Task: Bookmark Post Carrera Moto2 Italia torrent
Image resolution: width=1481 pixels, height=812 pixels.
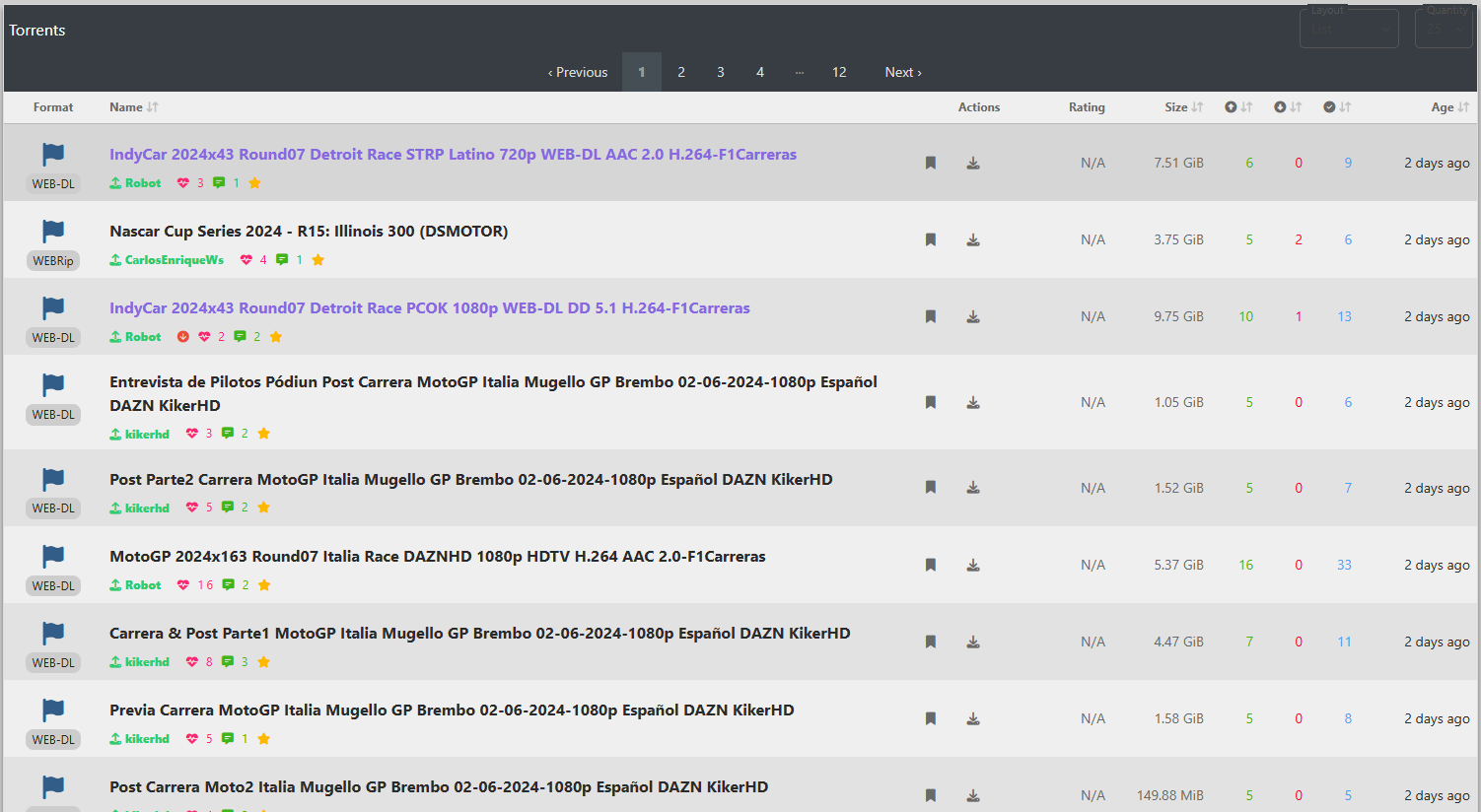Action: 931,796
